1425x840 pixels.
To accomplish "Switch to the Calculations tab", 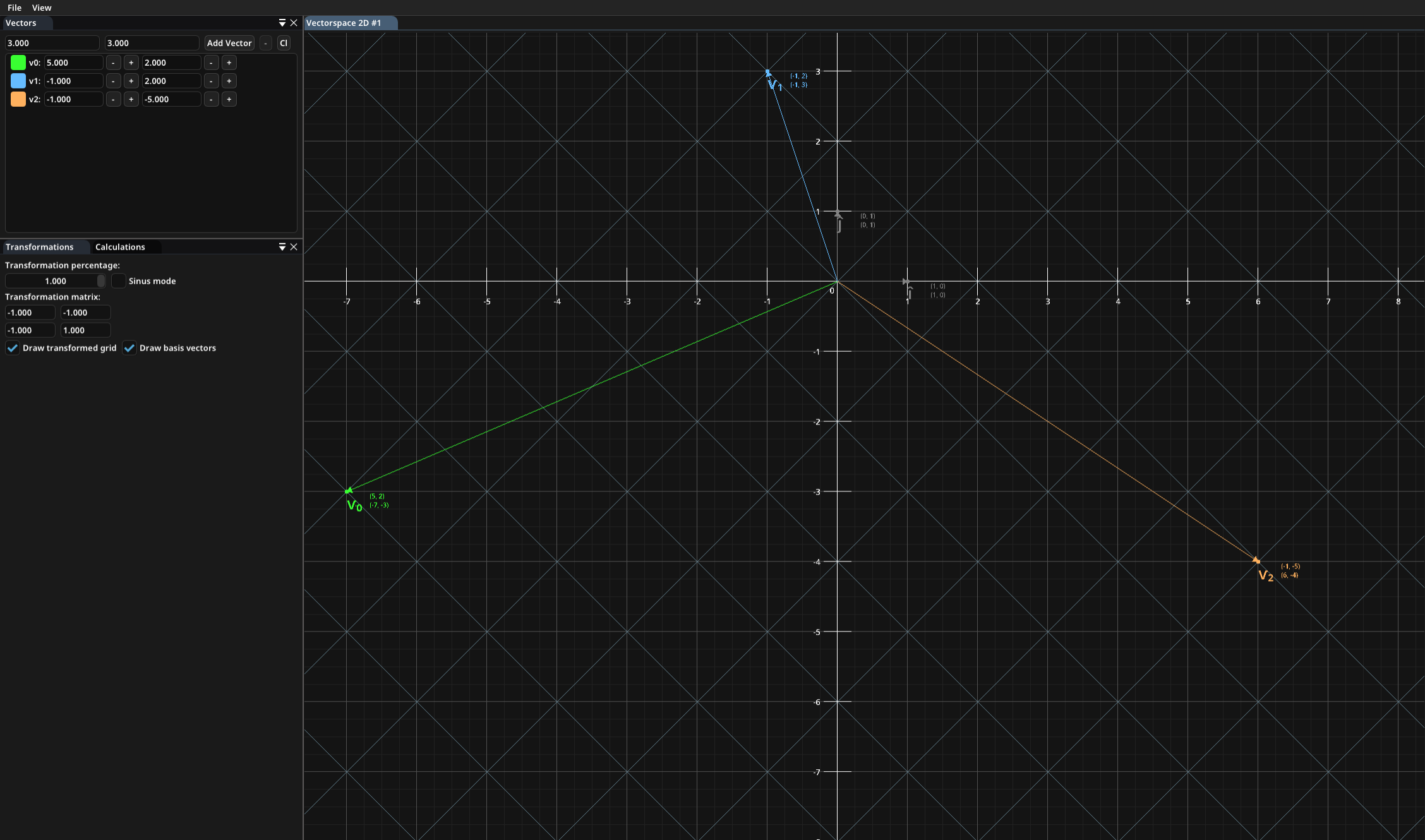I will click(x=120, y=247).
